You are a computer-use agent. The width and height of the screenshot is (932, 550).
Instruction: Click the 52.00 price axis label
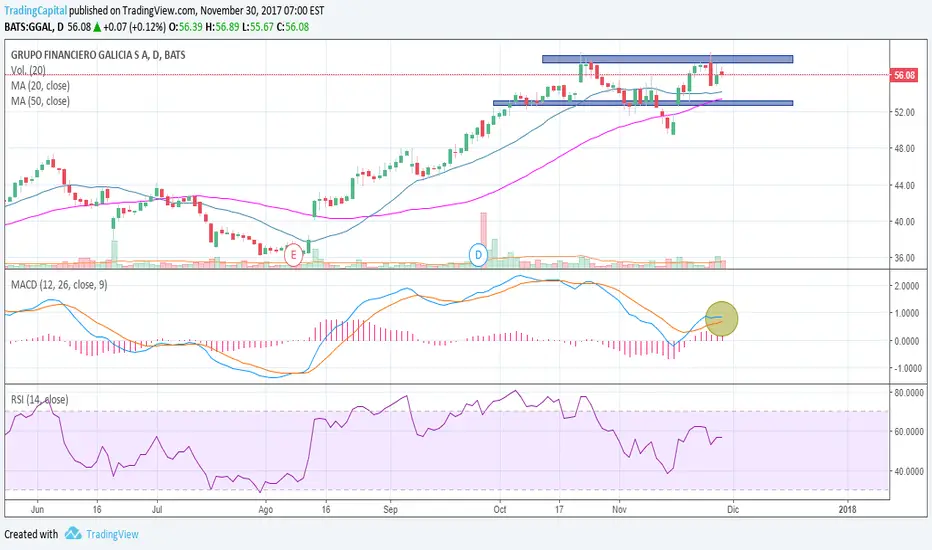904,112
